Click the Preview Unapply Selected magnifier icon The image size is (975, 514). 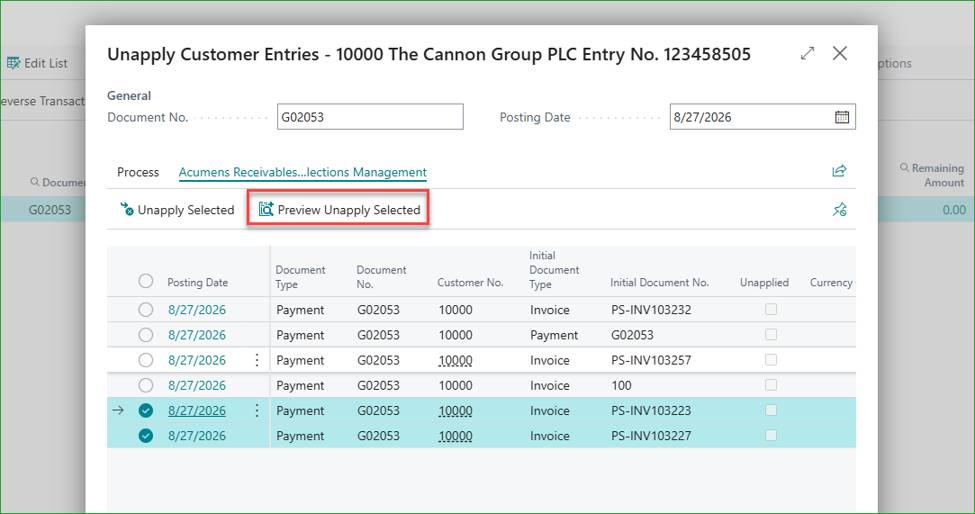(266, 209)
